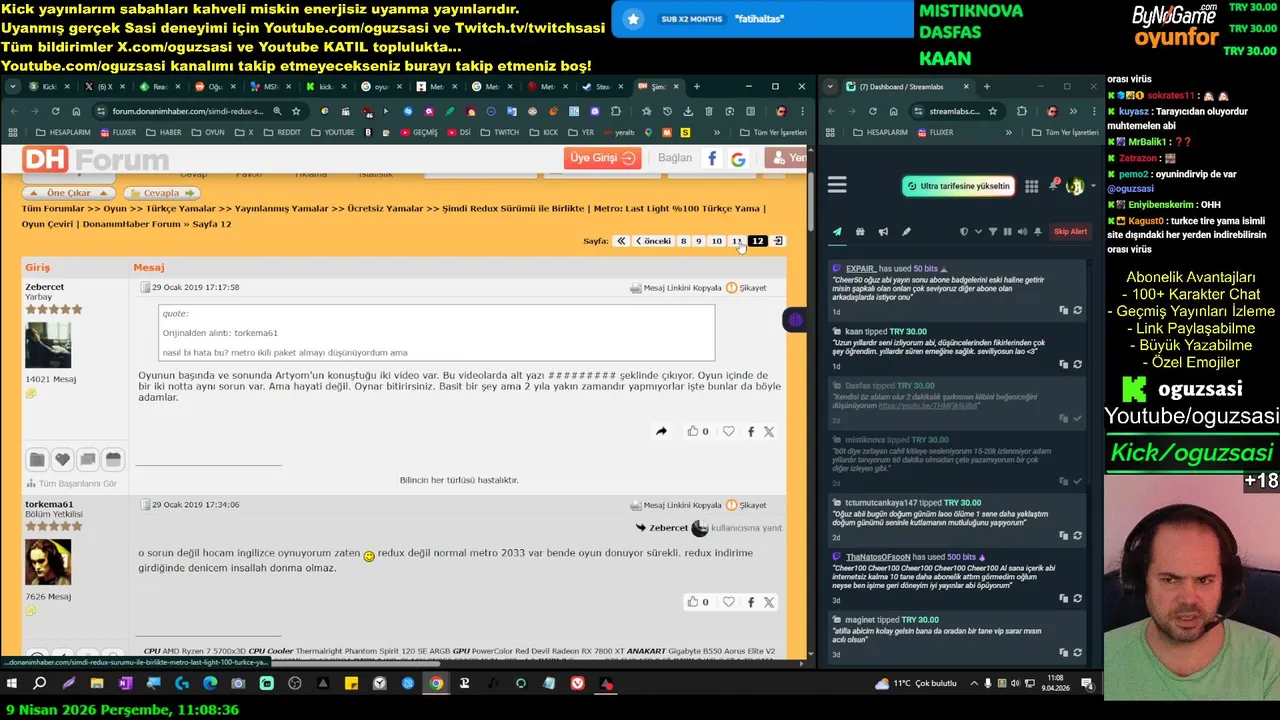This screenshot has height=720, width=1280.
Task: Click Tüm Başarılarını Gör link
Action: click(x=70, y=484)
